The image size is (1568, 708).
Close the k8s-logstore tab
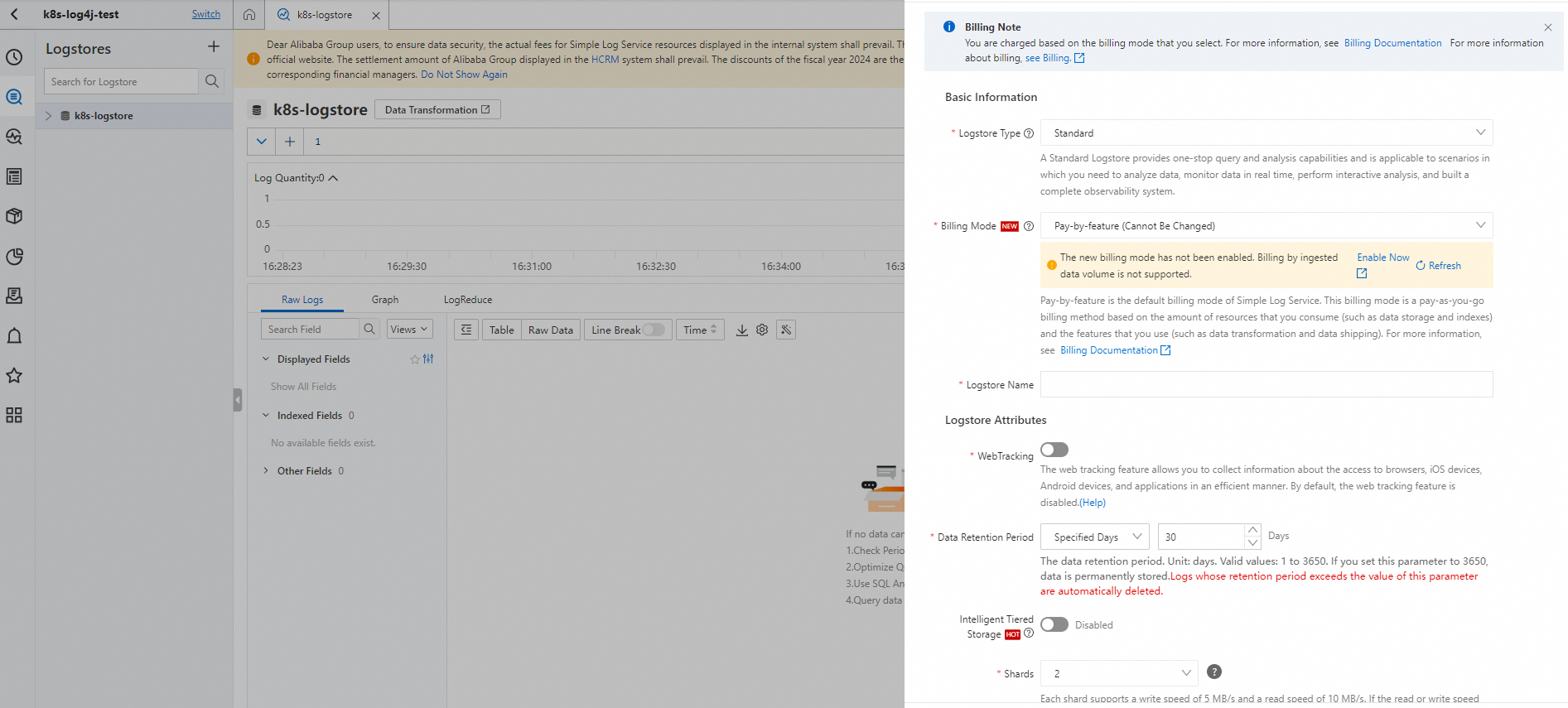click(x=376, y=16)
